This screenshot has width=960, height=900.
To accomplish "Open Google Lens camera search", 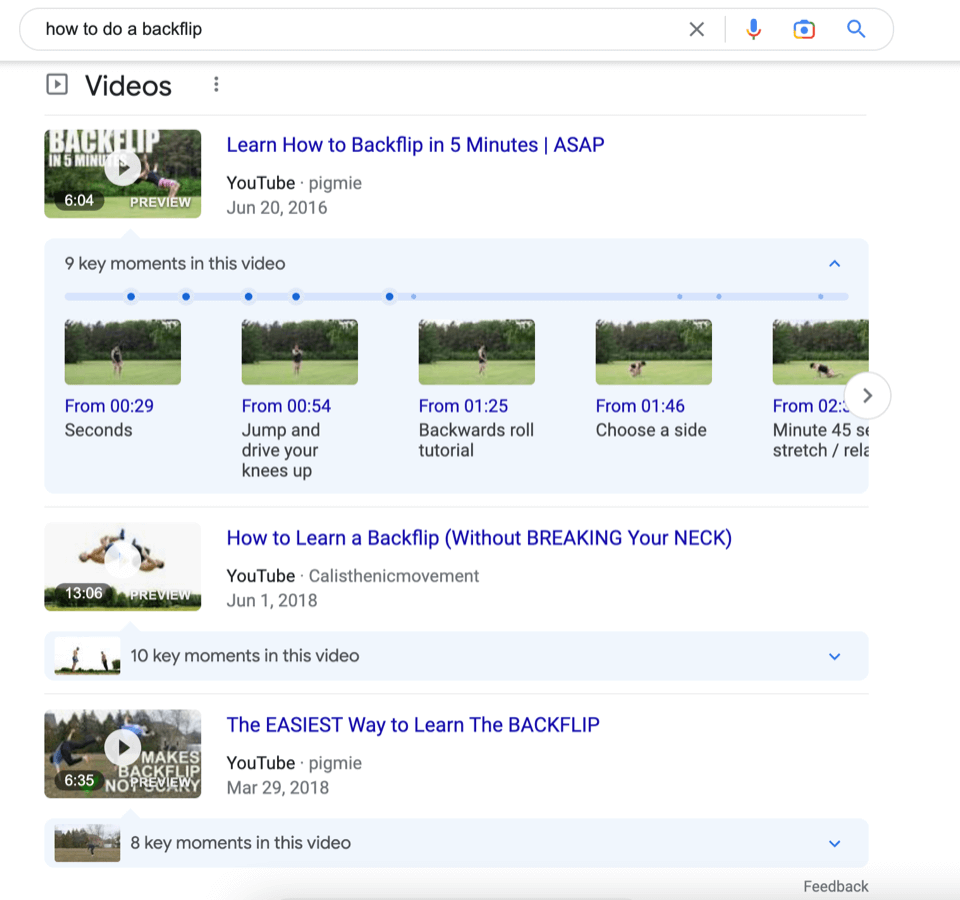I will coord(804,29).
